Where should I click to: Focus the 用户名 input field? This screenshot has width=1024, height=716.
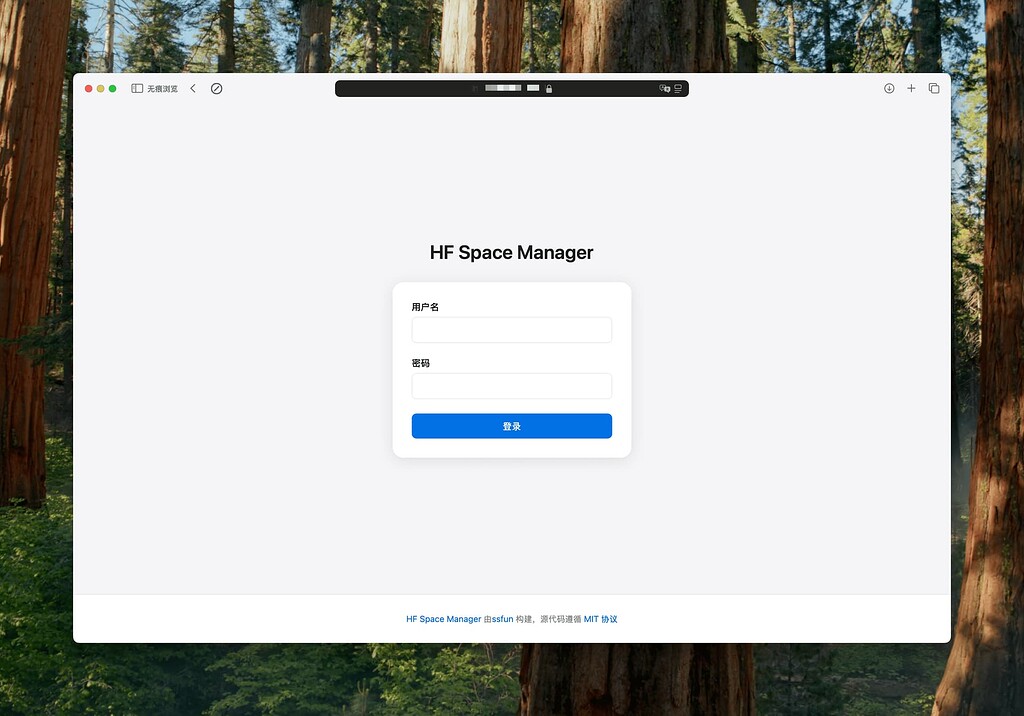click(512, 330)
